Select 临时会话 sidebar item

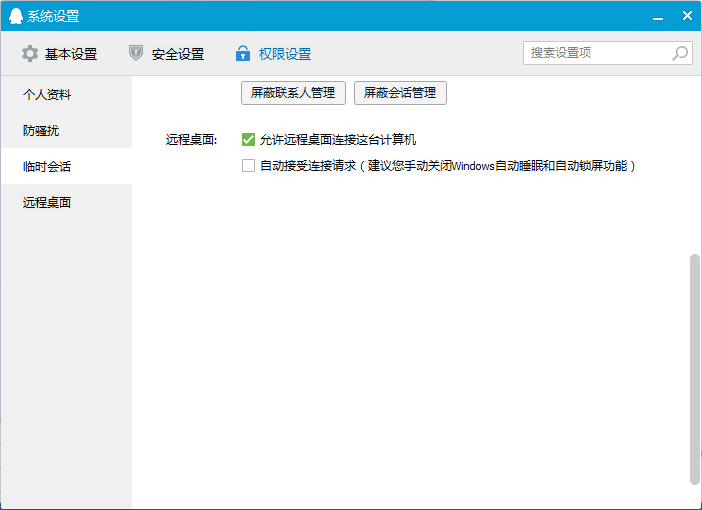[x=47, y=167]
